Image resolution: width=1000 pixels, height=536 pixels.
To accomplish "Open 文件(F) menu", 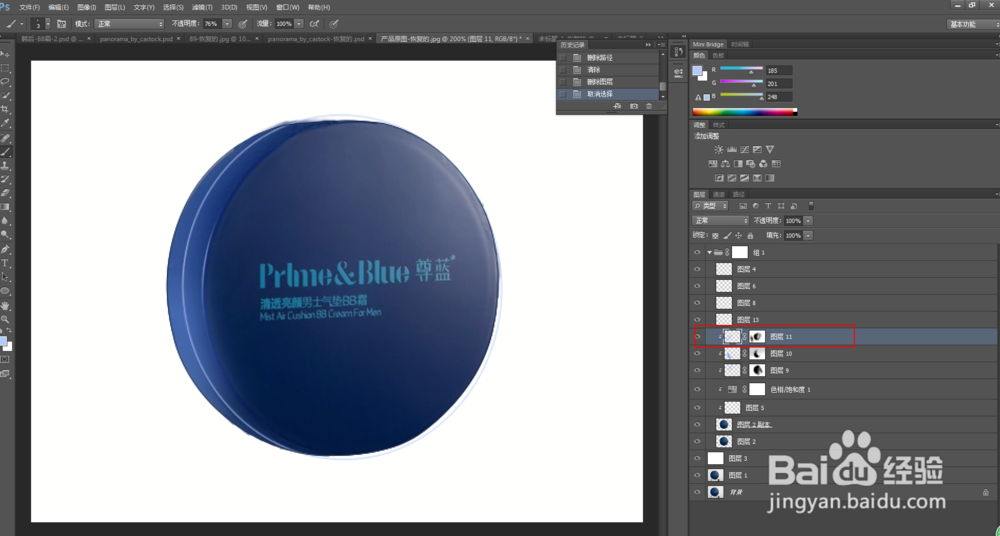I will (x=29, y=7).
